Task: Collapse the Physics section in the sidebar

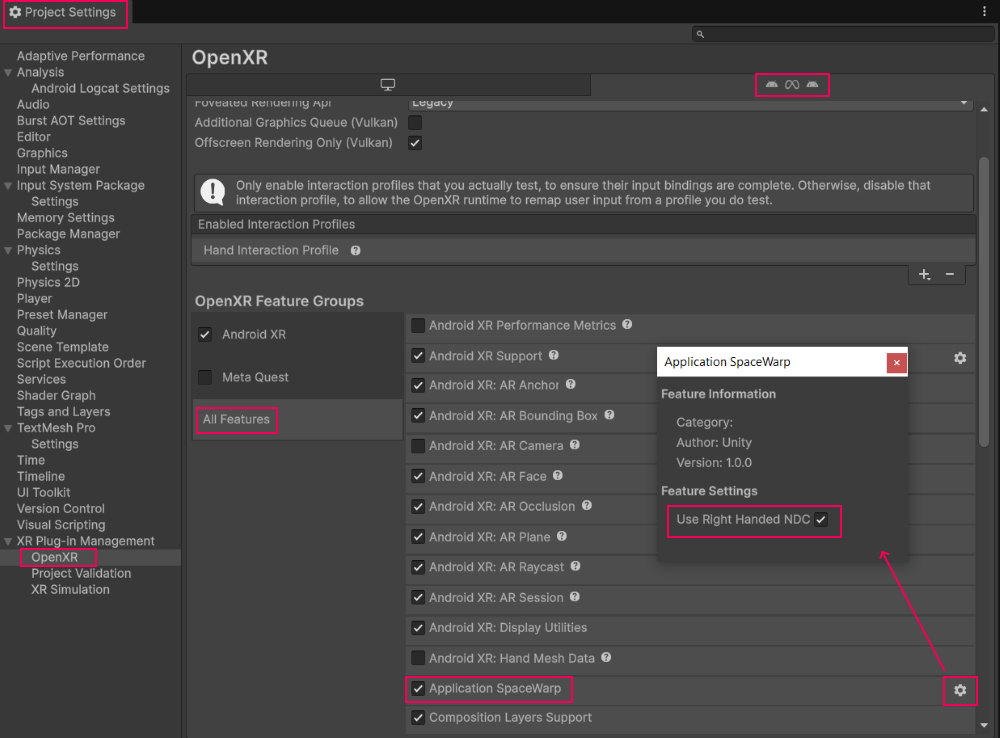Action: pyautogui.click(x=8, y=249)
